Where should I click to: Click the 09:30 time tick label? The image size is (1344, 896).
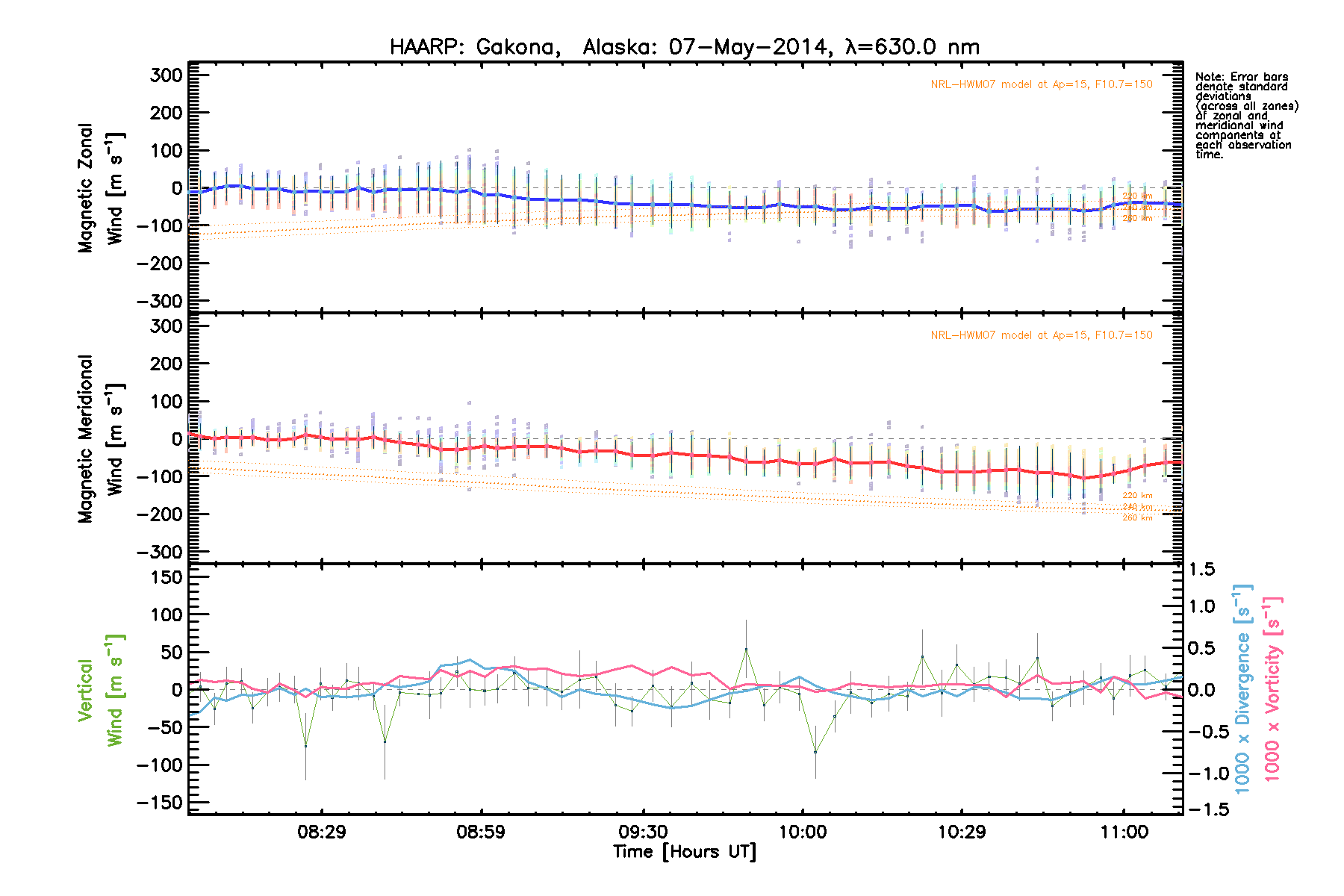[x=643, y=833]
